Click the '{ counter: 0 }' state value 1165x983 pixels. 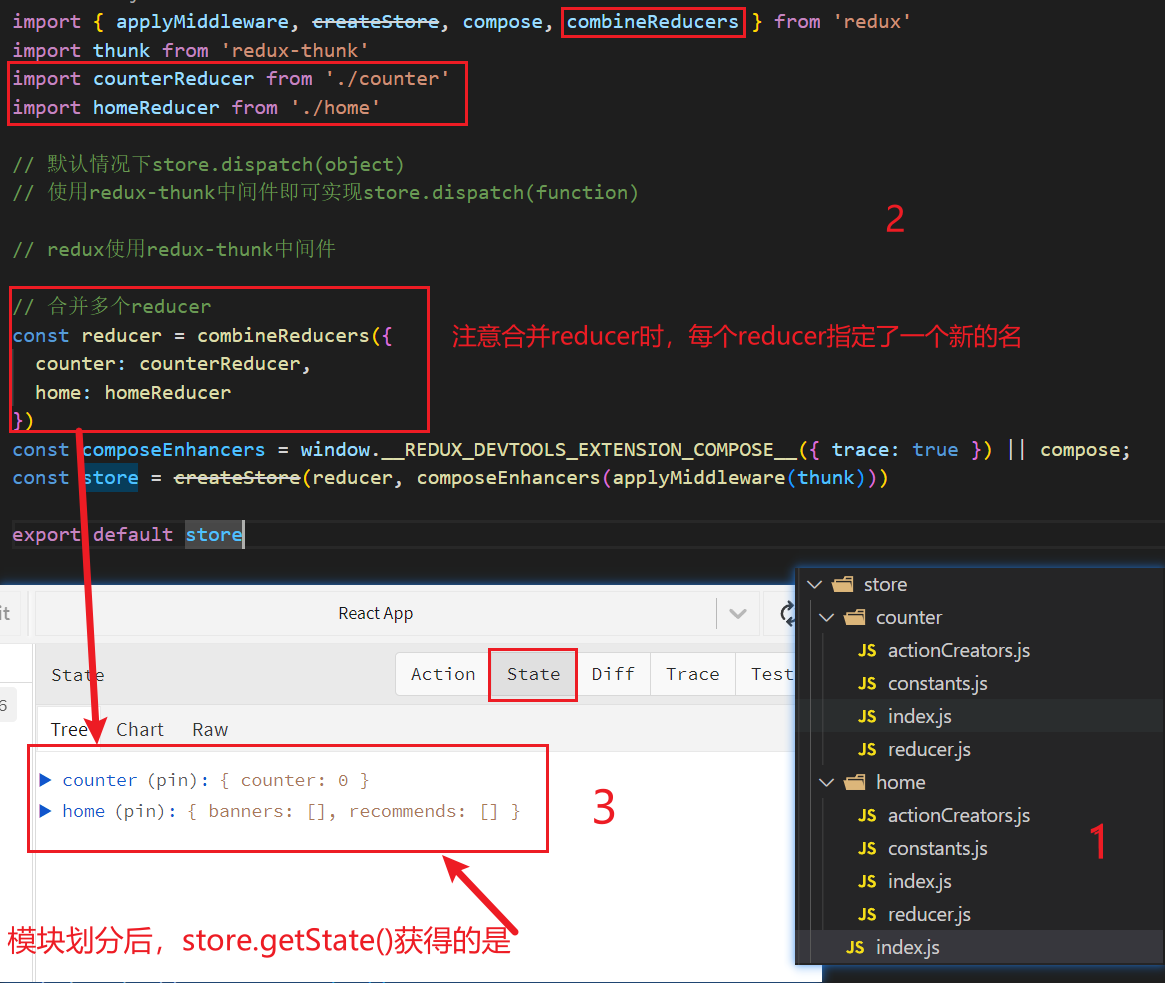click(294, 780)
